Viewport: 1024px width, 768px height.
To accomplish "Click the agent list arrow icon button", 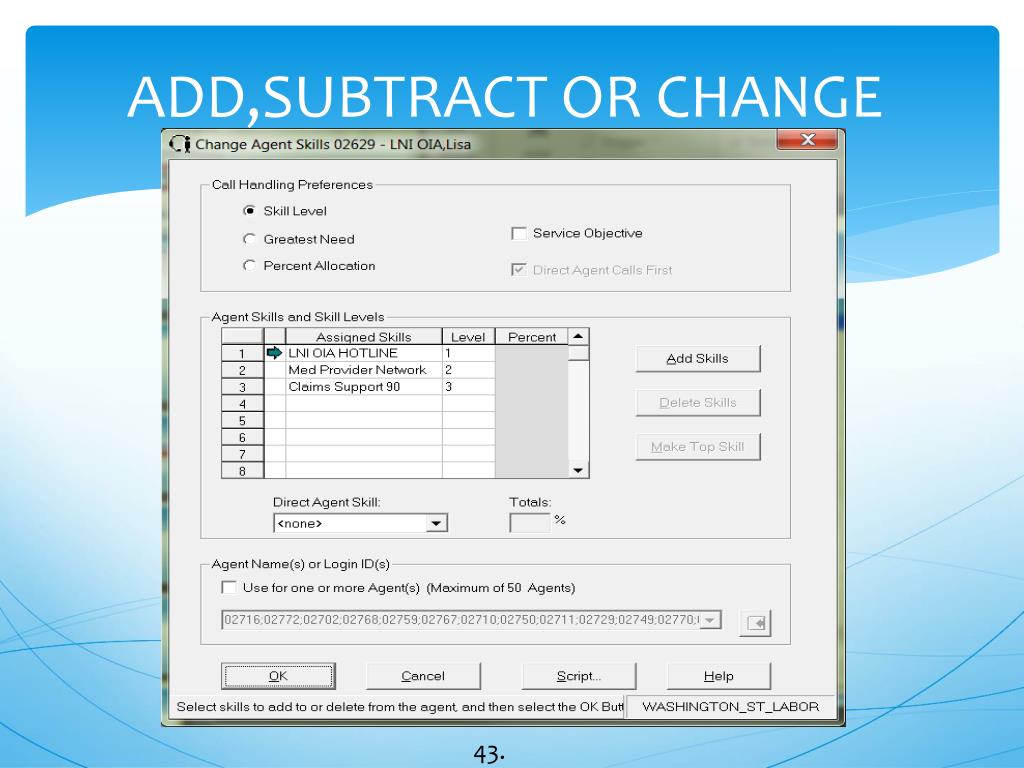I will click(x=755, y=622).
